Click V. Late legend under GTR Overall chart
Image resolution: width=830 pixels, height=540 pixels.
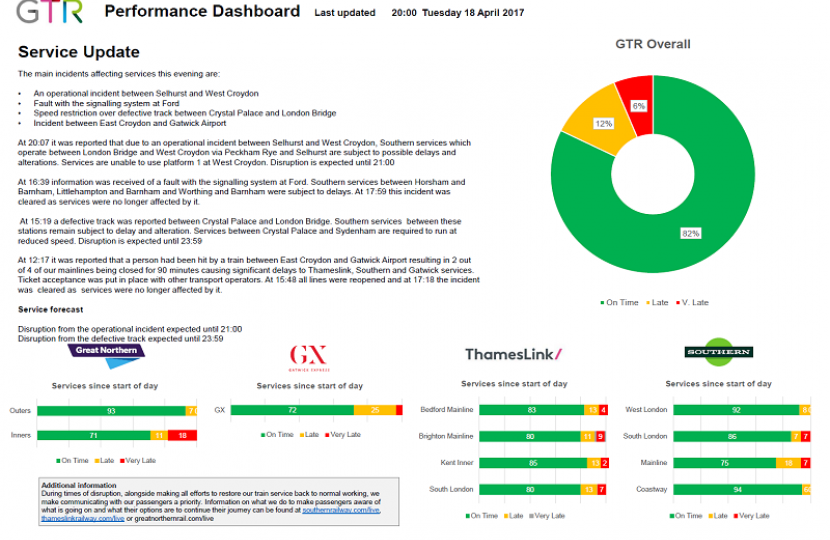pyautogui.click(x=693, y=301)
